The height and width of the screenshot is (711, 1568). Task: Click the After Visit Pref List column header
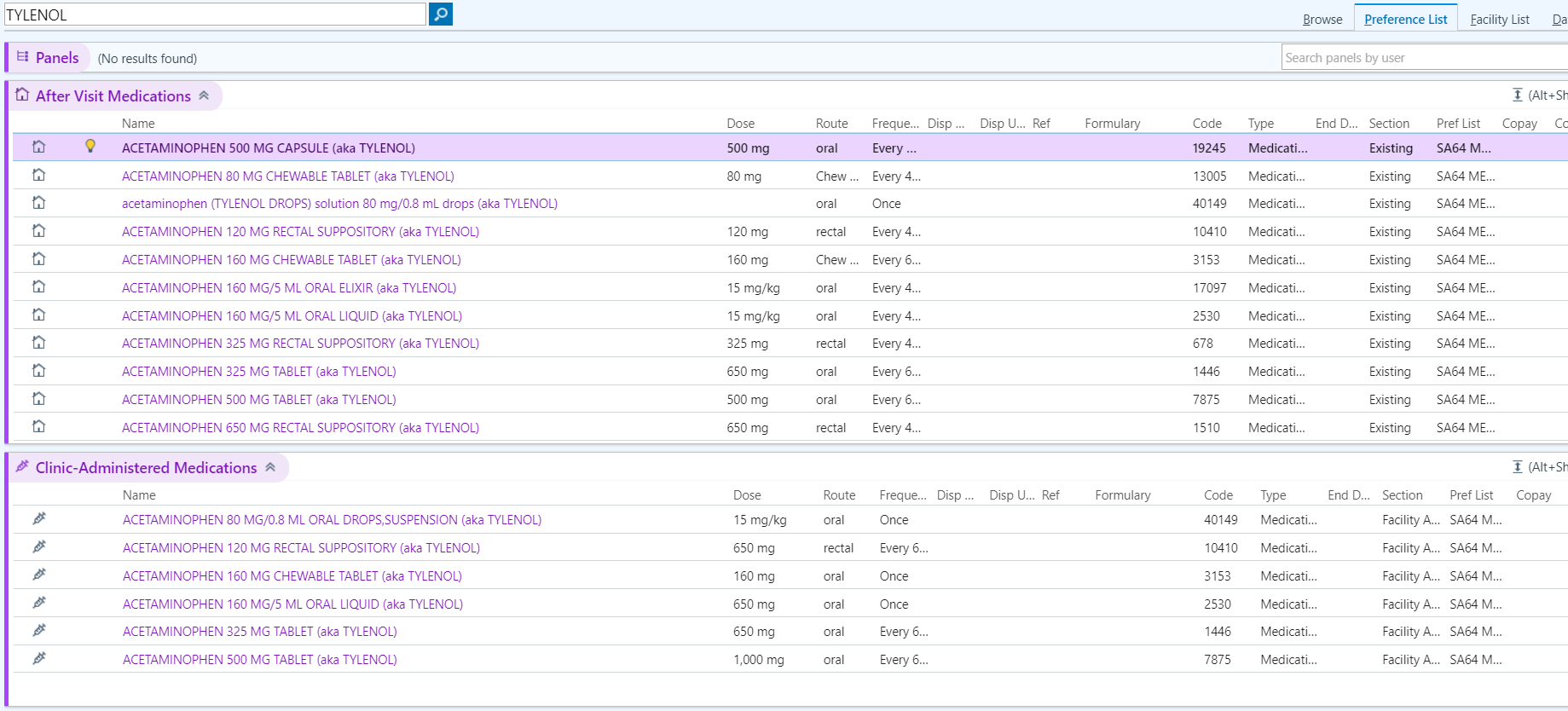pyautogui.click(x=1458, y=124)
